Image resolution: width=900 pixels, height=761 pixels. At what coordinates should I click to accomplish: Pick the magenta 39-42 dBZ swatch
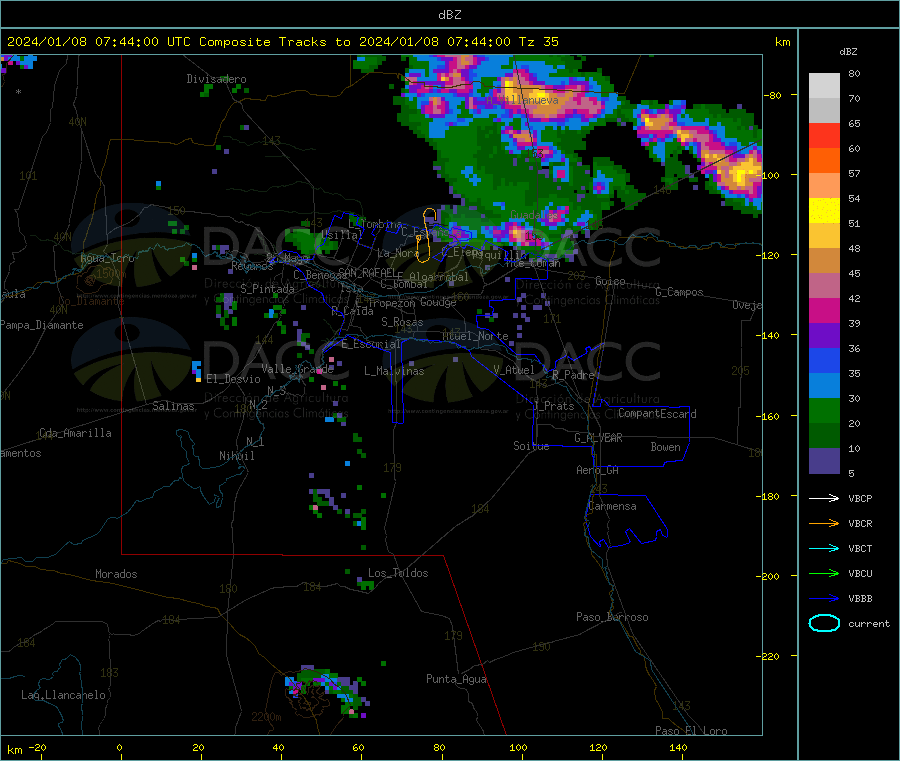click(824, 310)
